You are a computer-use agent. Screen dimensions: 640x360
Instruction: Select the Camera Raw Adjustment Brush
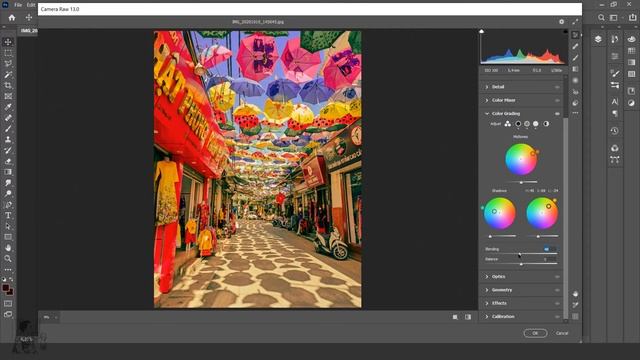pyautogui.click(x=575, y=58)
